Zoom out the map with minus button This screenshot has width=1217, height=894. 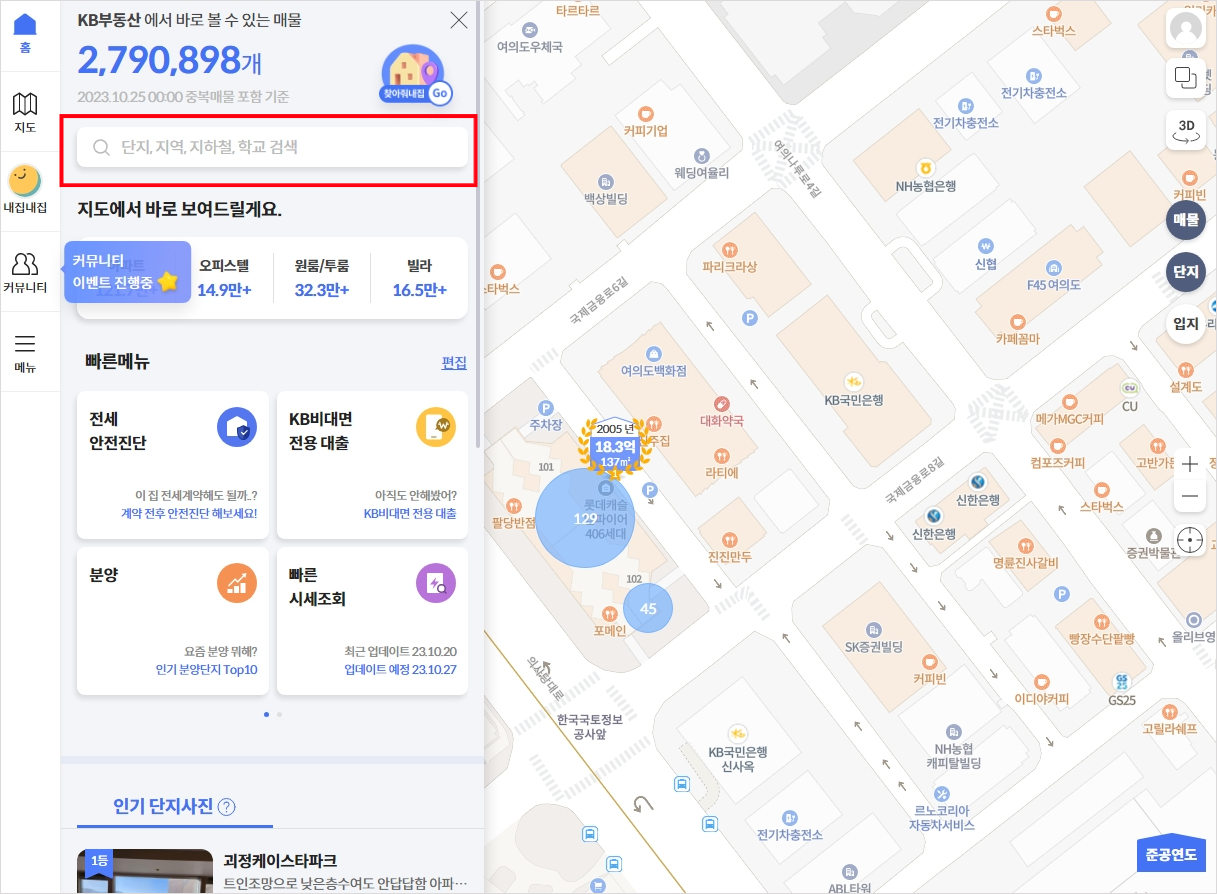point(1189,496)
